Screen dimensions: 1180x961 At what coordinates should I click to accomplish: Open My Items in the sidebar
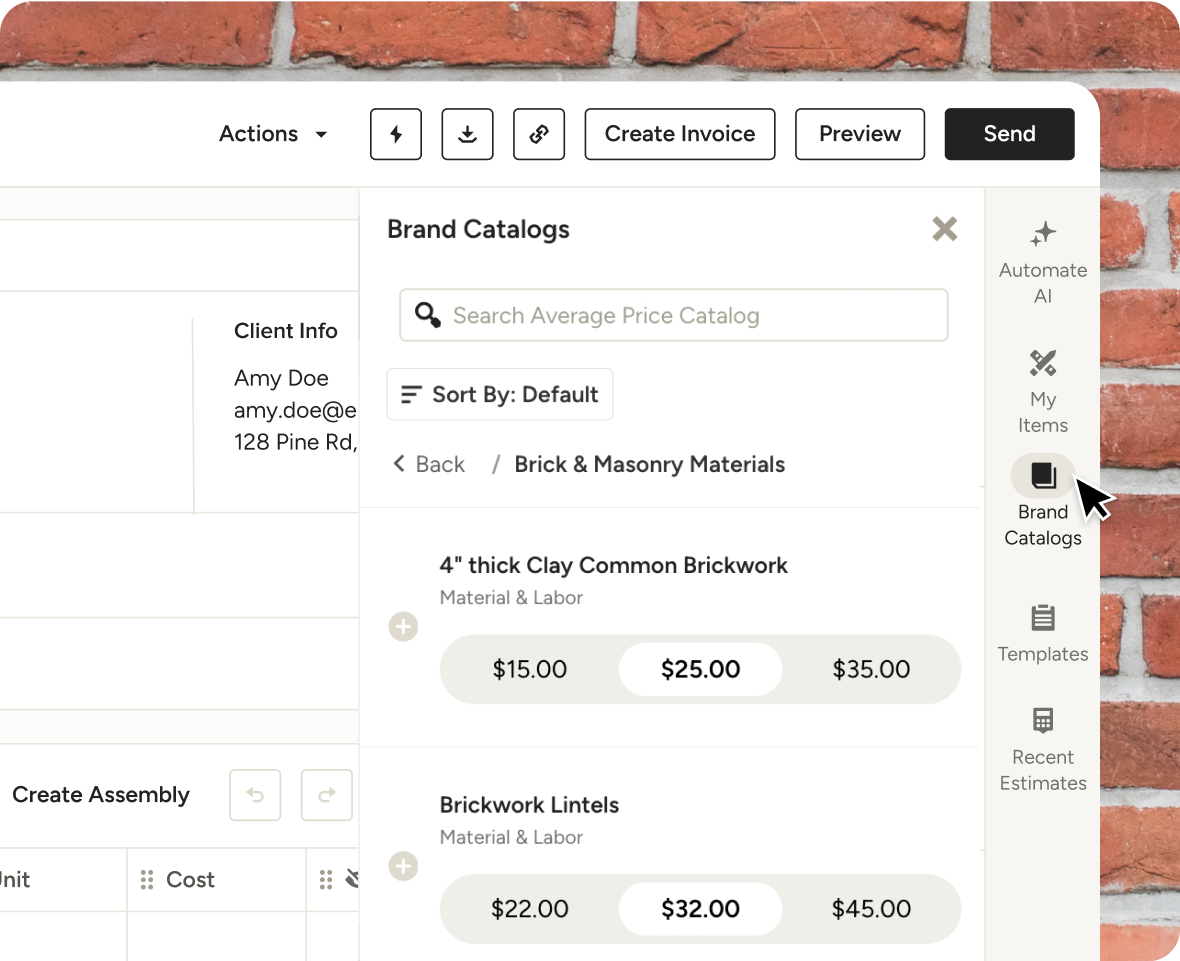[1043, 363]
